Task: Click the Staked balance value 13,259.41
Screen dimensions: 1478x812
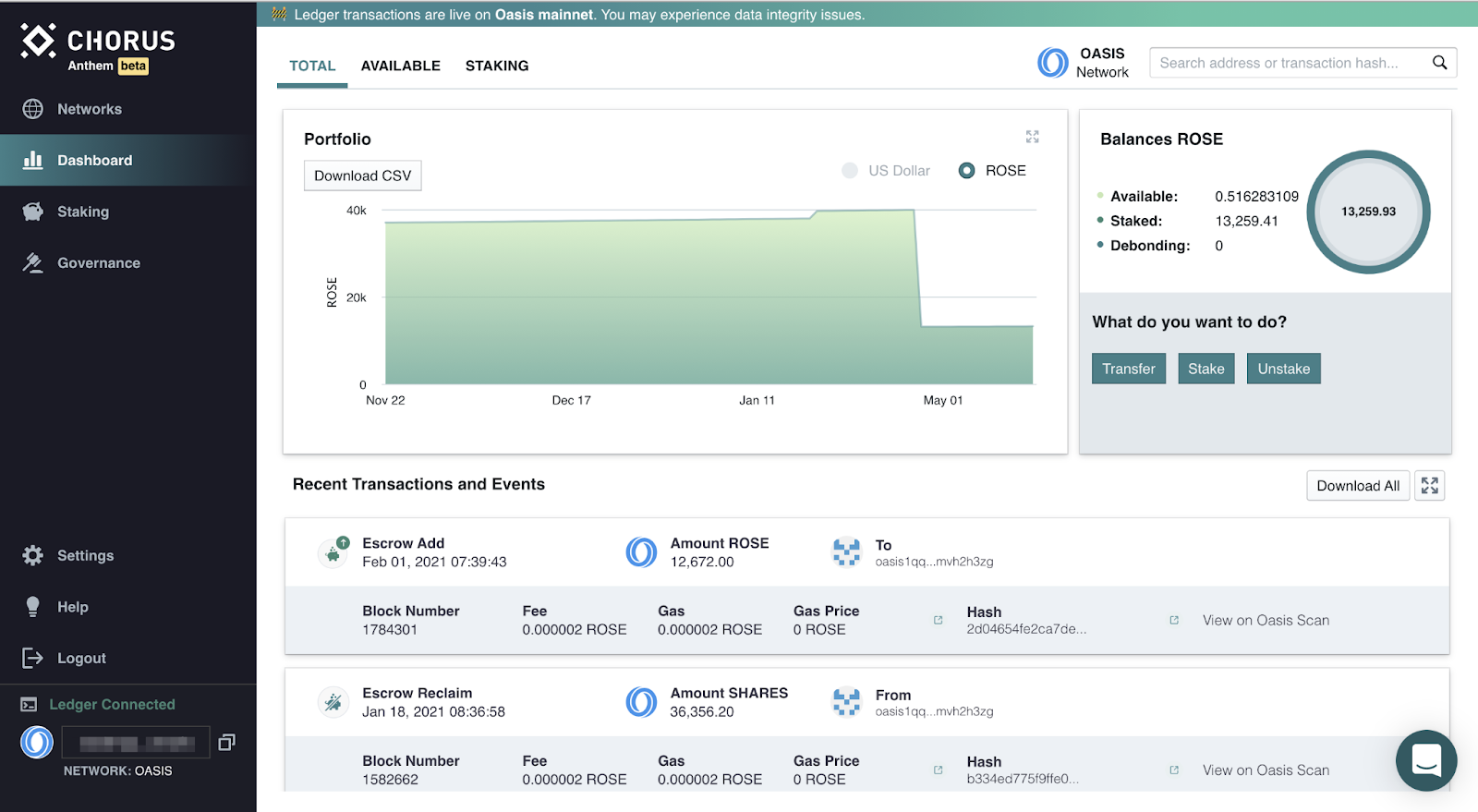Action: tap(1247, 221)
